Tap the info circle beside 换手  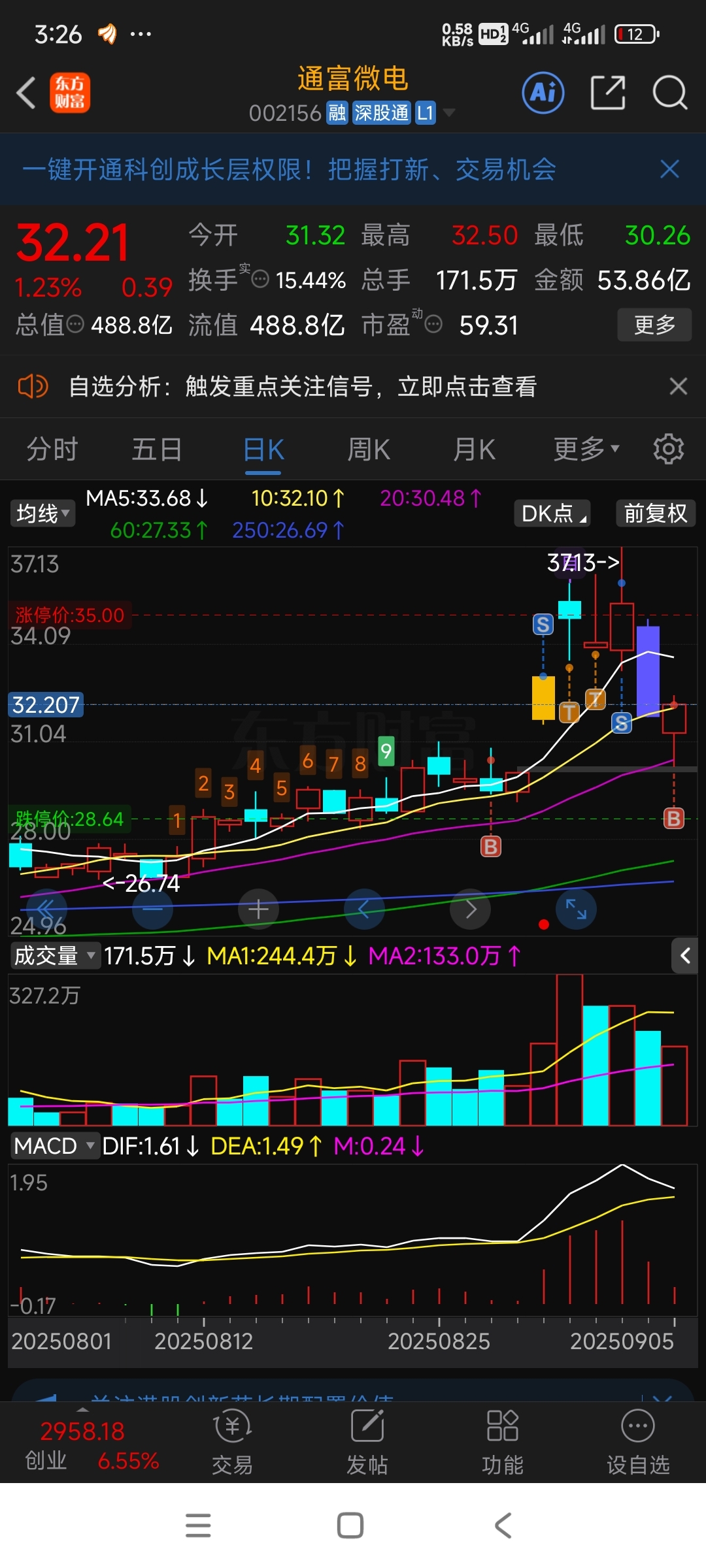(x=260, y=280)
